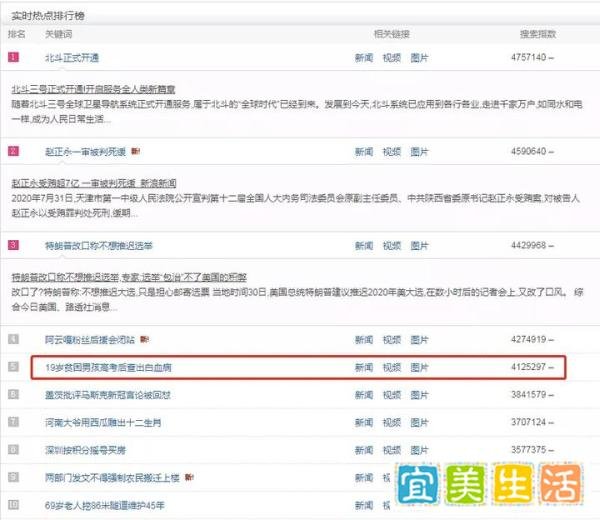Open 新闻 link for 河南大爷用西瓜雕出十二生肖
600x520 pixels.
click(364, 423)
